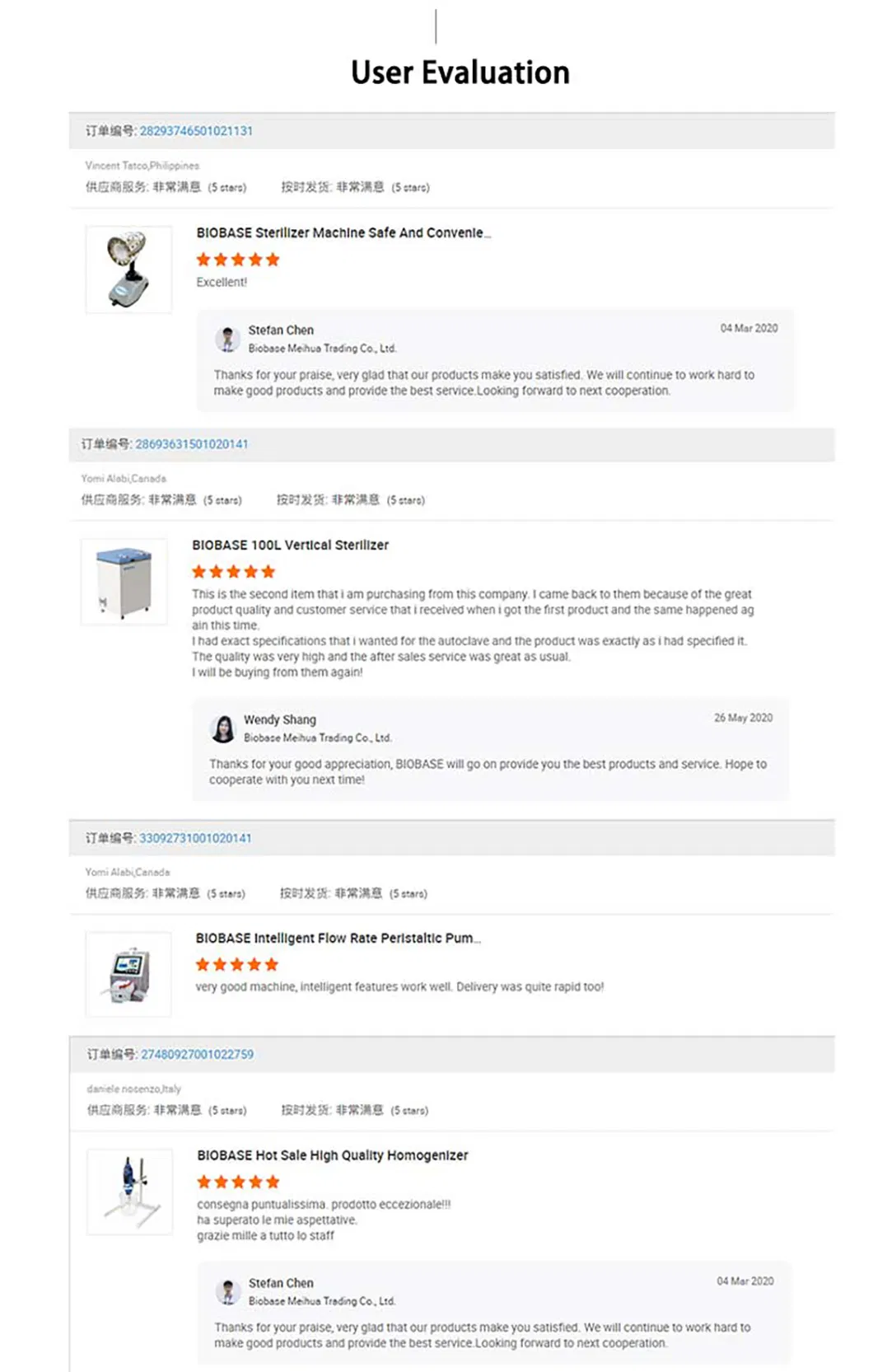Click the star rating for the 100L Vertical Sterilizer
This screenshot has width=873, height=1372.
pos(234,572)
